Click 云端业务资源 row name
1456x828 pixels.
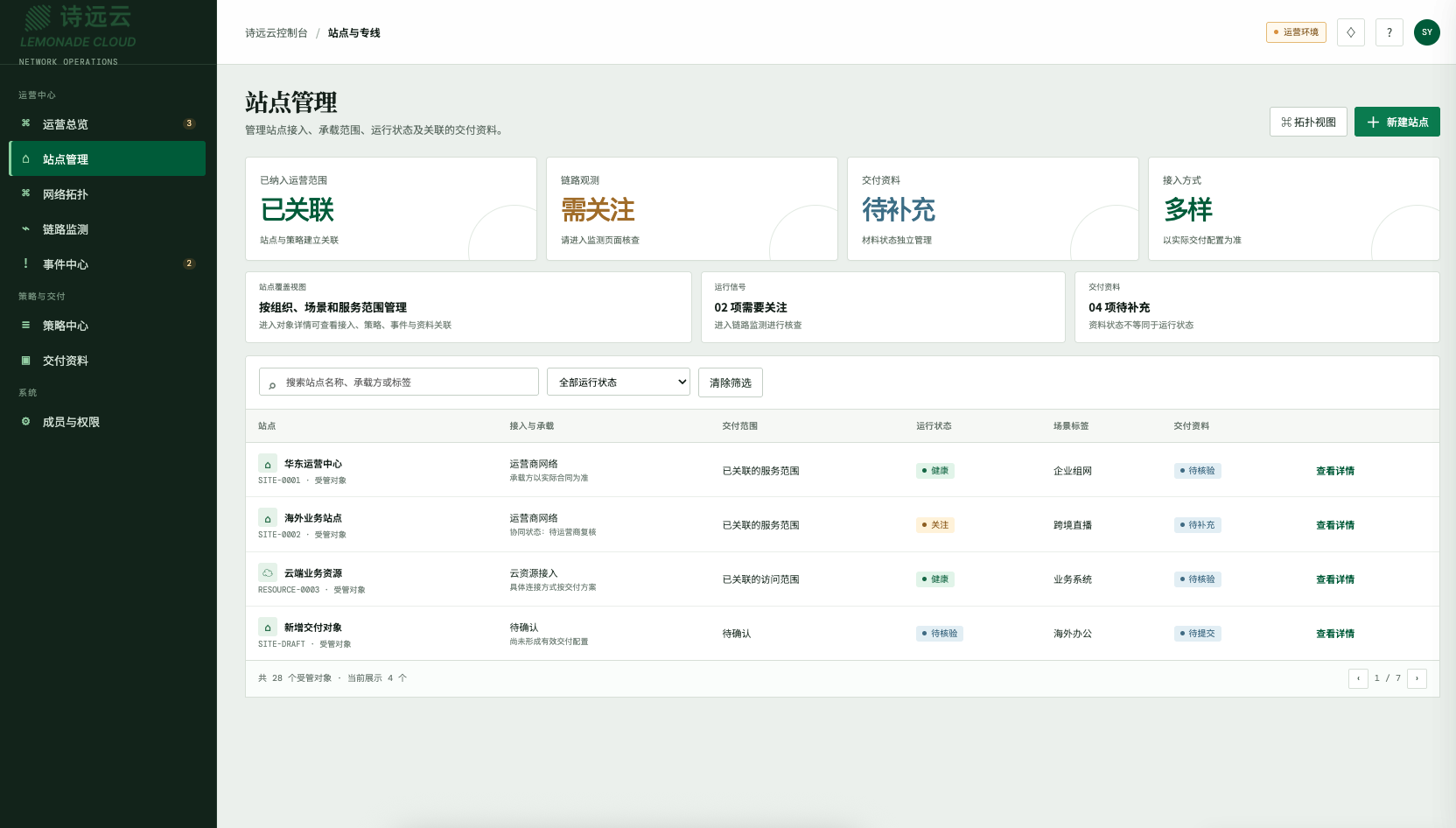[313, 573]
